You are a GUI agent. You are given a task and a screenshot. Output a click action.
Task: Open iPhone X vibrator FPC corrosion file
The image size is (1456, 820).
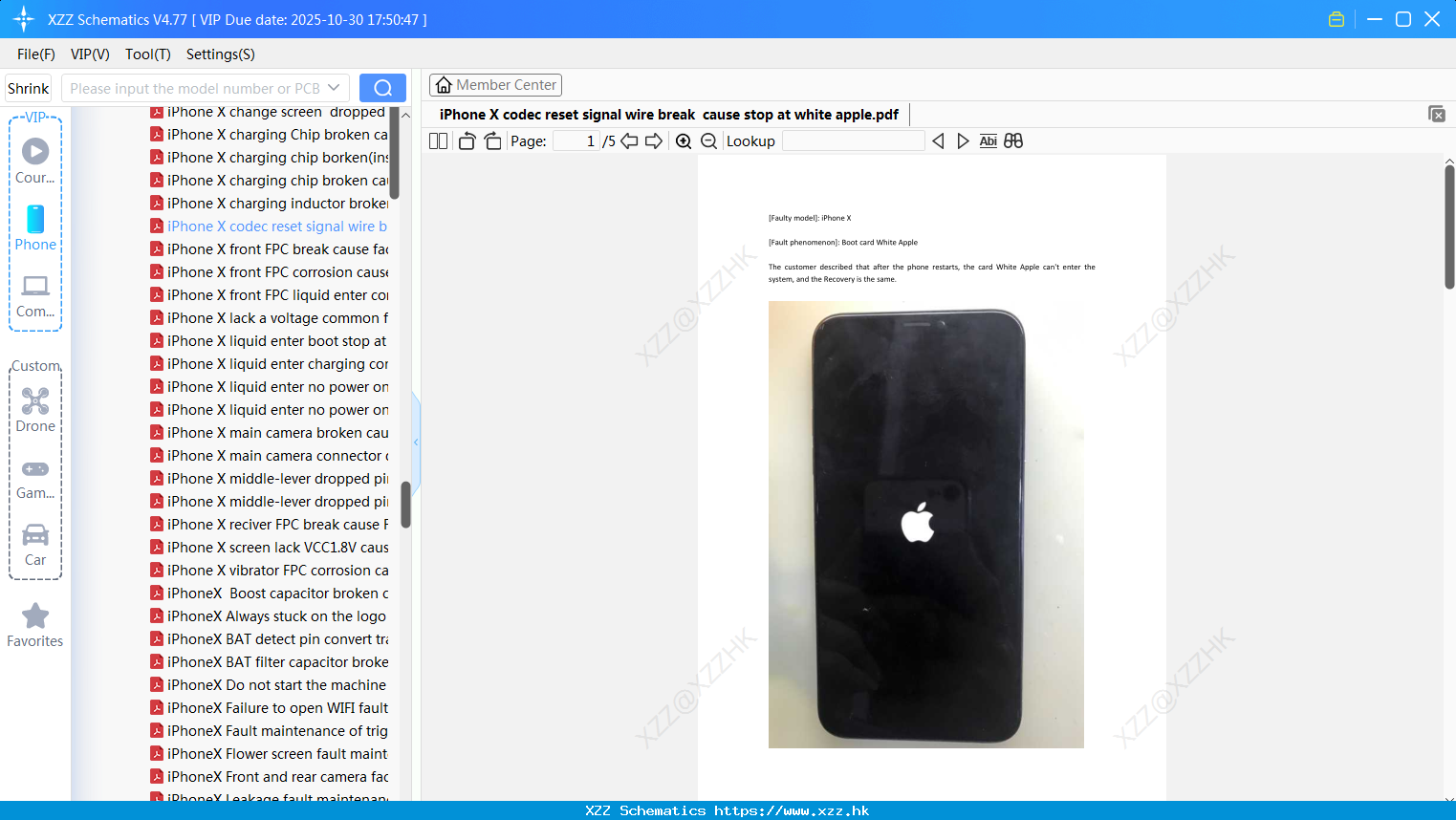pos(269,571)
